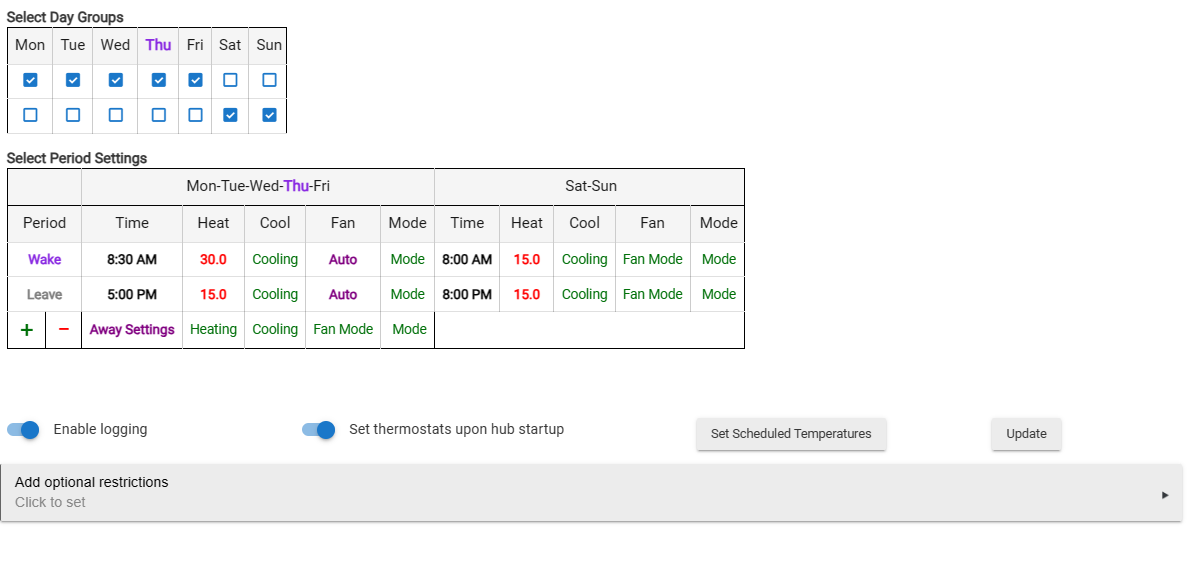Set weekend Leave Mode
This screenshot has height=567, width=1197.
click(x=719, y=295)
